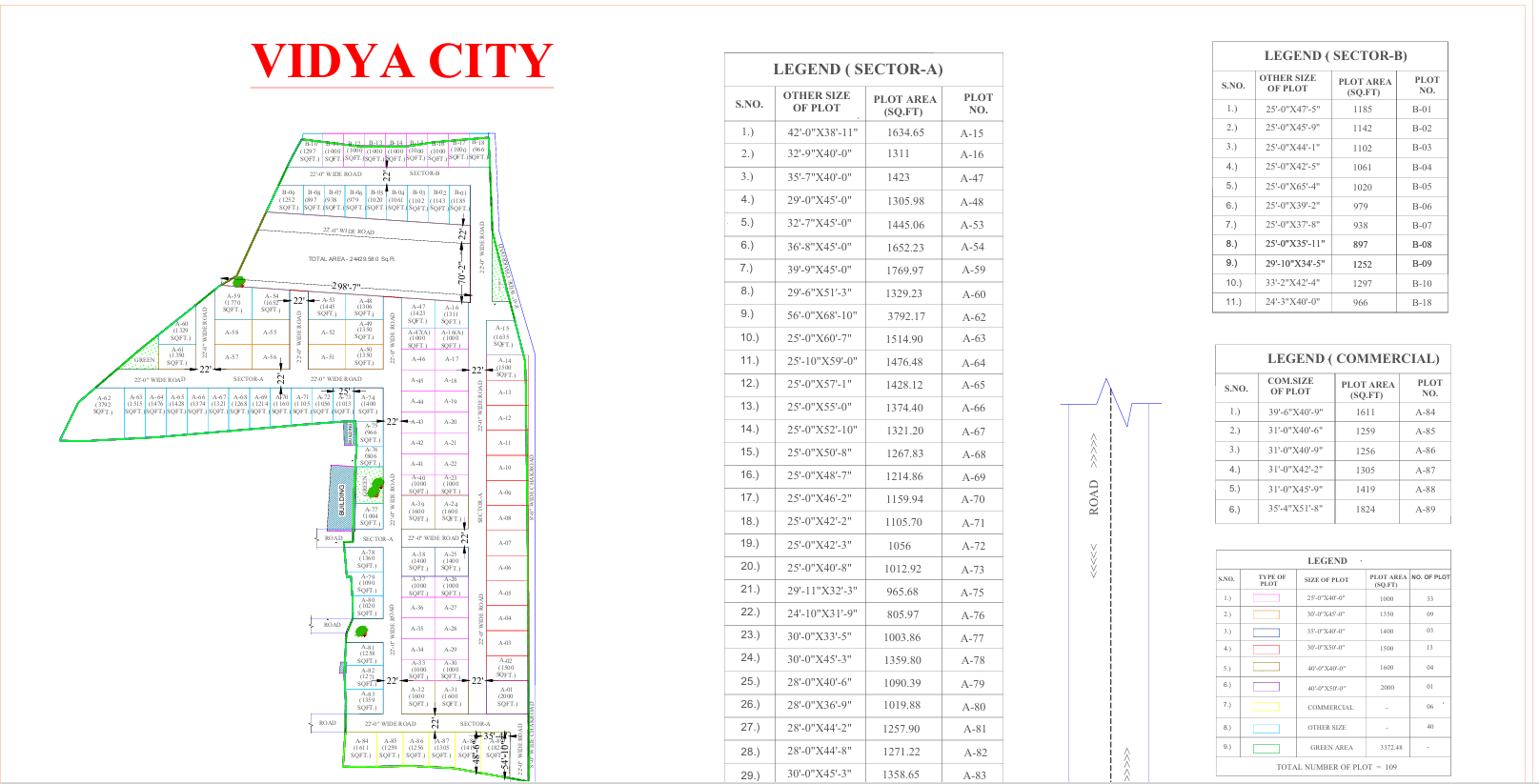Click the downward chevron arrows below the ROAD label
The width and height of the screenshot is (1539, 784).
click(x=1094, y=560)
